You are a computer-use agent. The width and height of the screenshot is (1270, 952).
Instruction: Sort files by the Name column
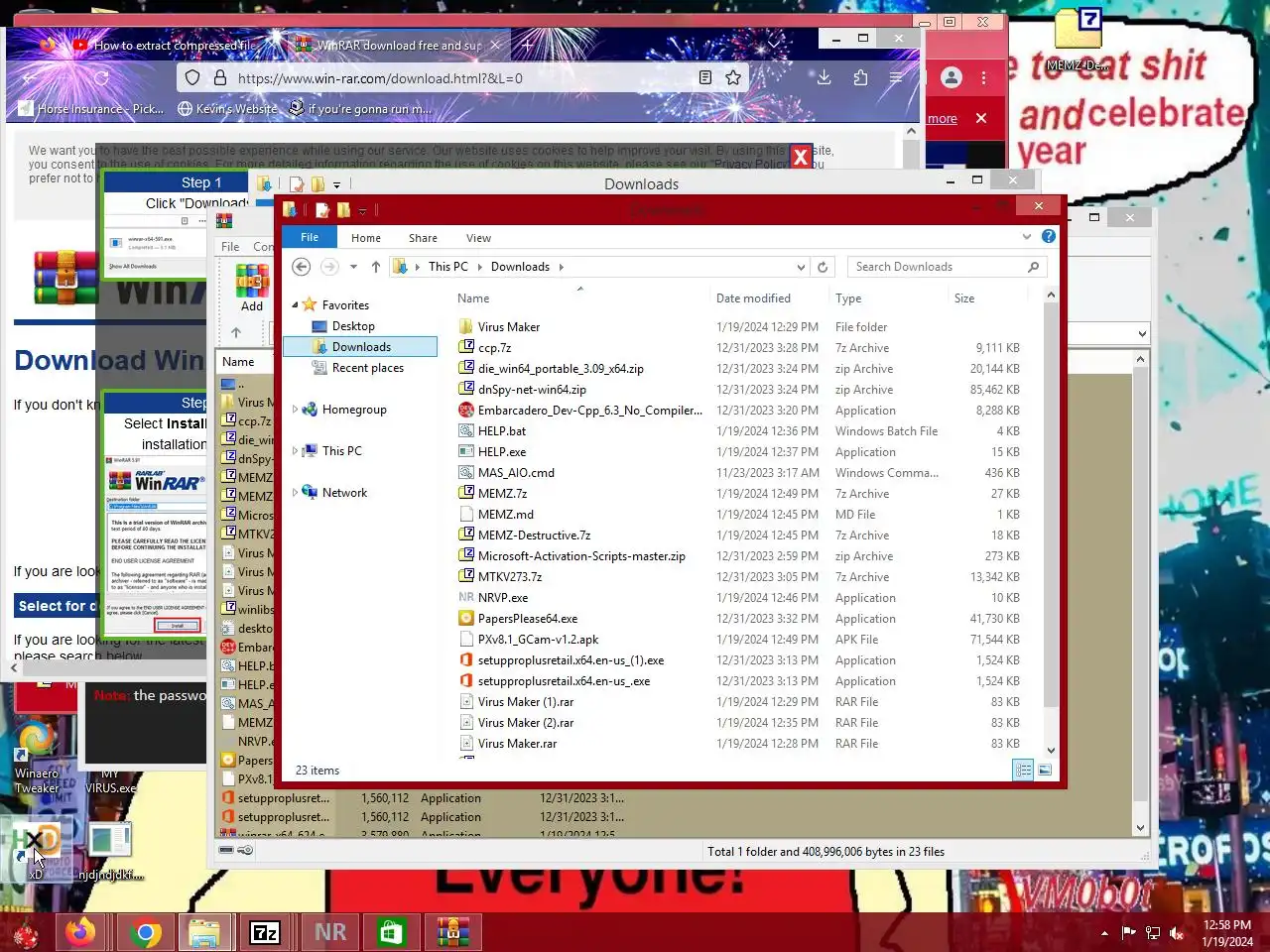473,298
